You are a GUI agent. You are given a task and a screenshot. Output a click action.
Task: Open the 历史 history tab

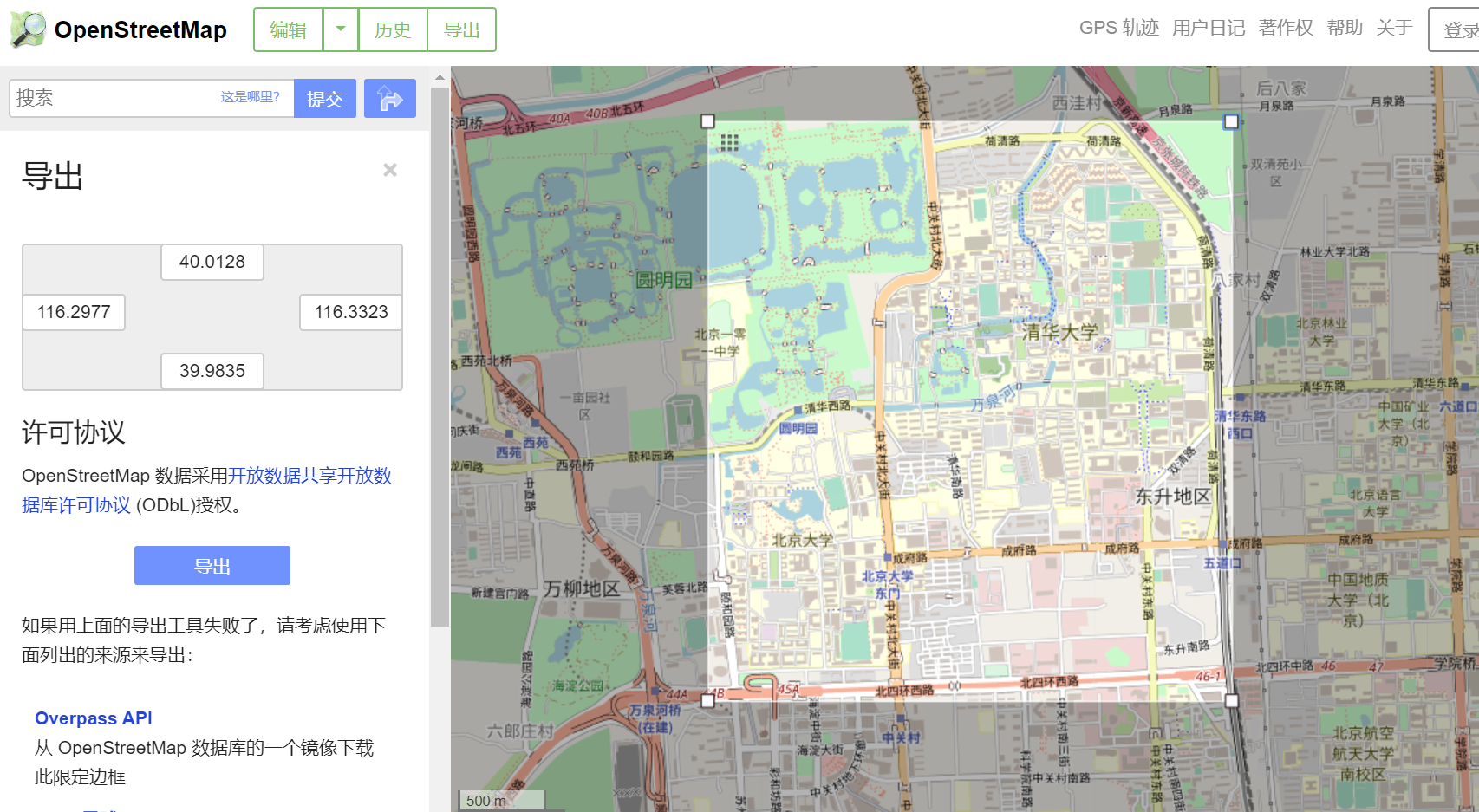click(393, 29)
